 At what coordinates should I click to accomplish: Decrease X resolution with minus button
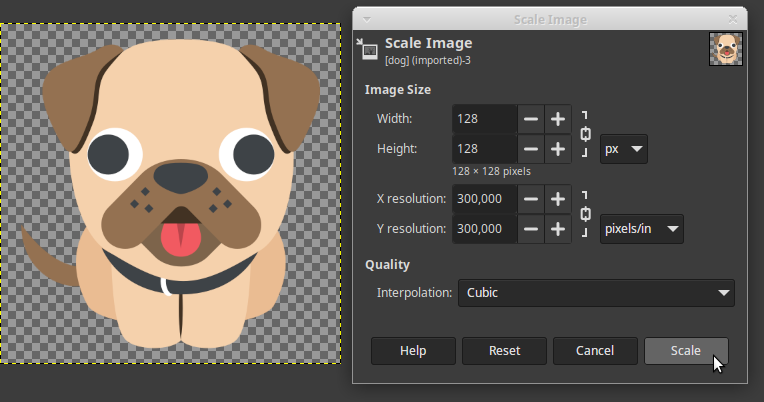click(x=531, y=199)
